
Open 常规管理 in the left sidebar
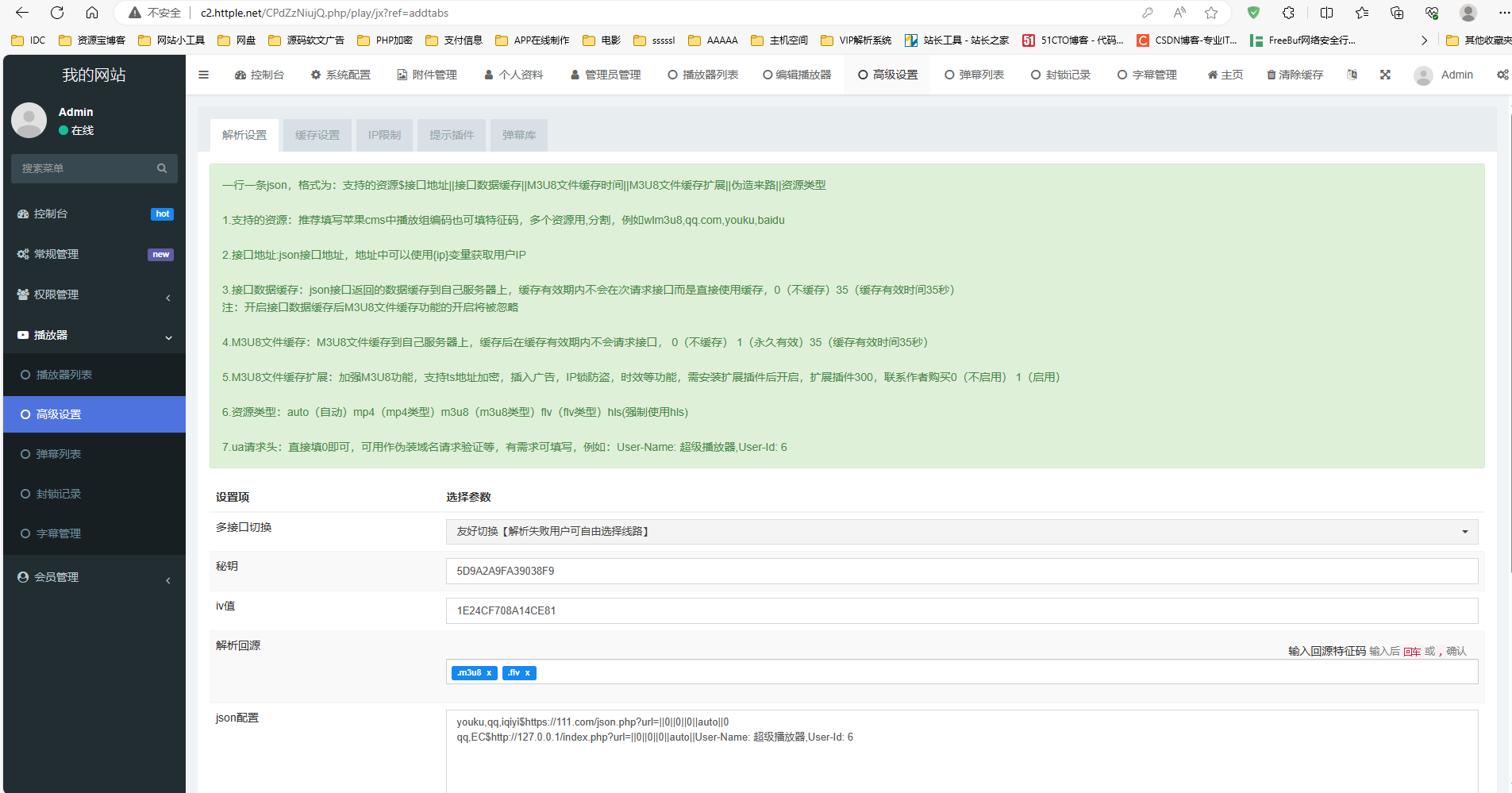(94, 254)
